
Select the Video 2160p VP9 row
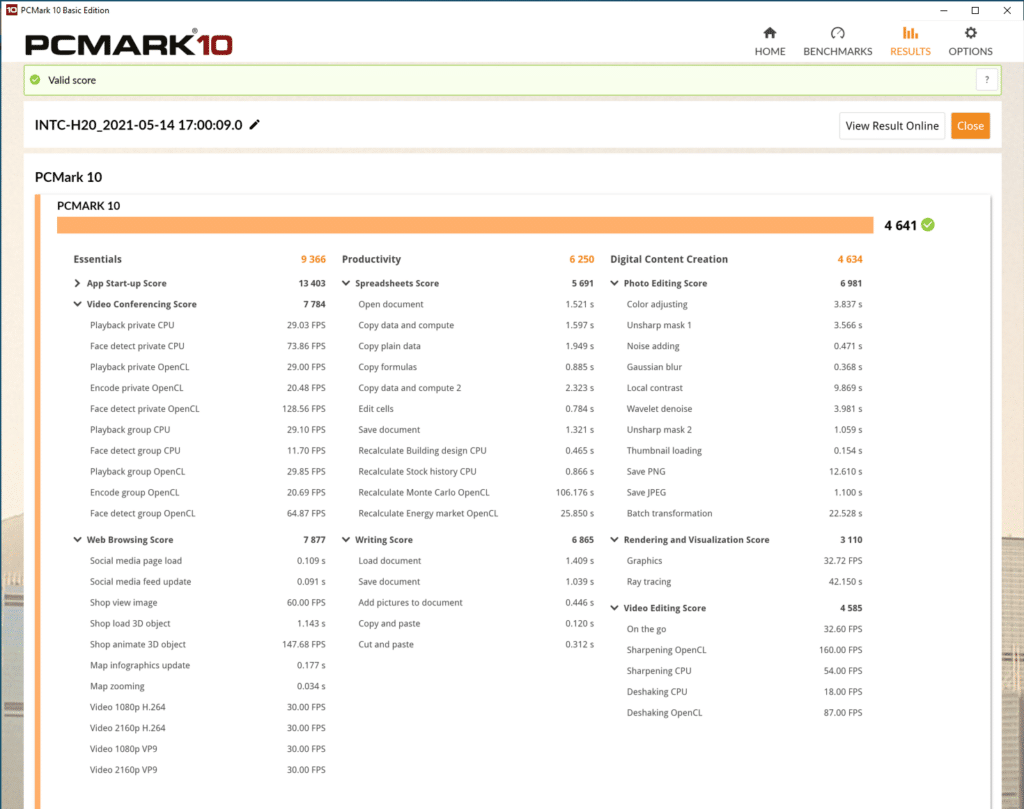pos(208,769)
